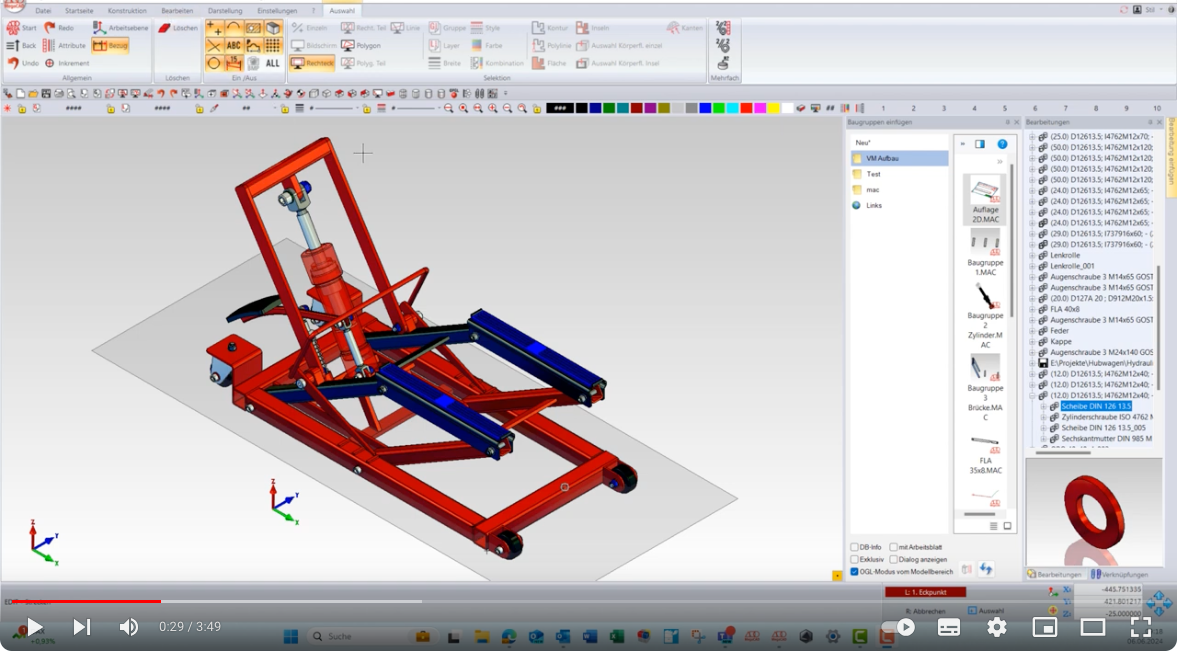This screenshot has height=651, width=1177.
Task: Open the Datei menu
Action: click(x=44, y=11)
